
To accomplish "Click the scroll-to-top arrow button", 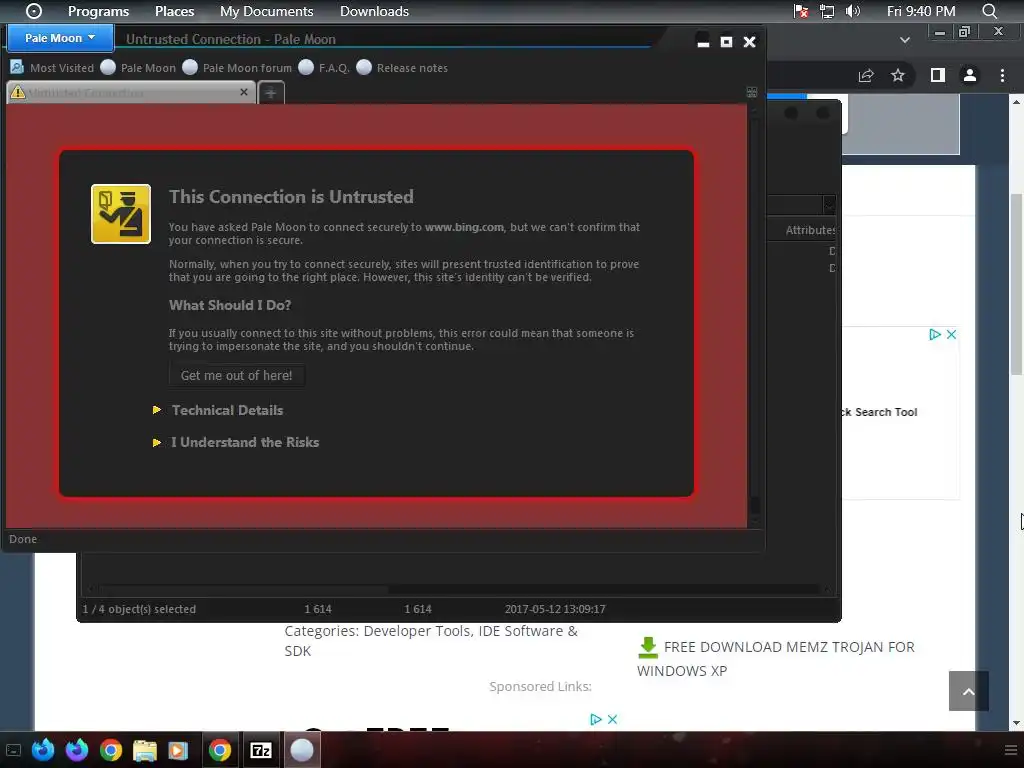I will tap(968, 691).
